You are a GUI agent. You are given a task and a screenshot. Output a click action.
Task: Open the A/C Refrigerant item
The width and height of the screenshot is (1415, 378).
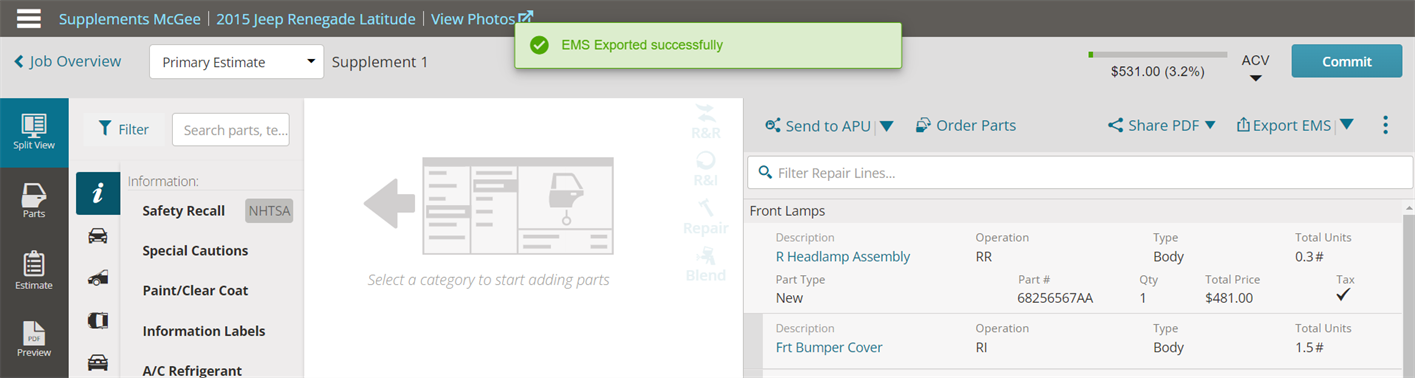(x=192, y=370)
